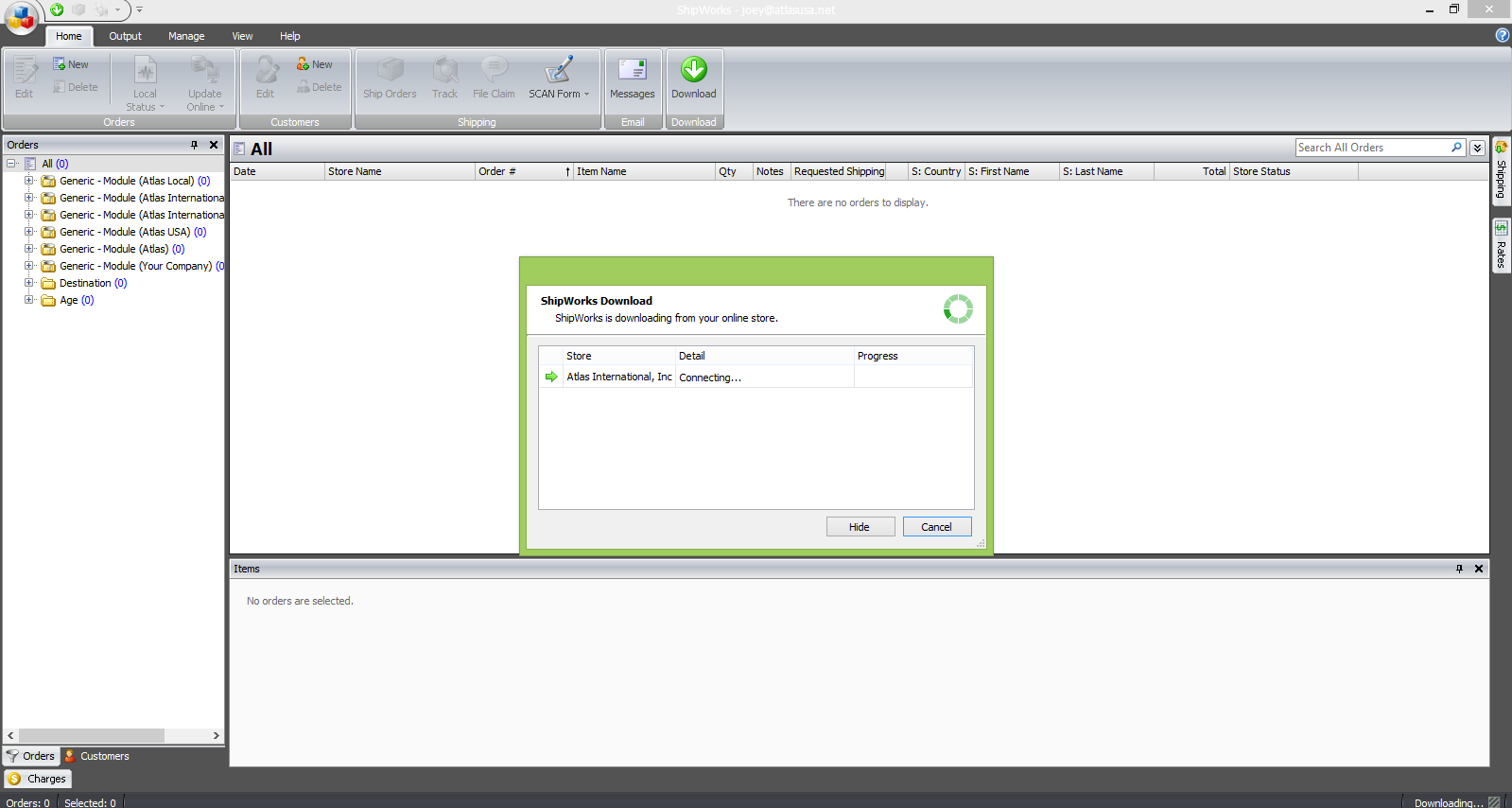
Task: Sort by the Order # column header
Action: coord(524,171)
